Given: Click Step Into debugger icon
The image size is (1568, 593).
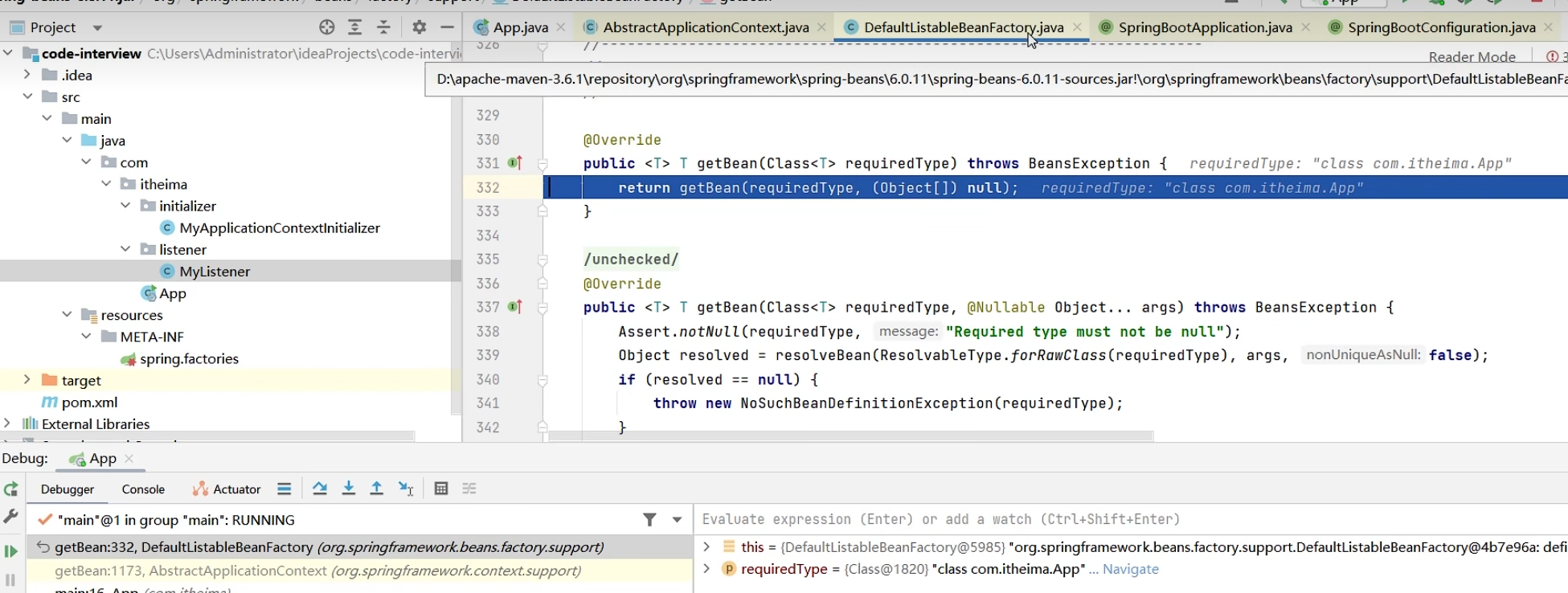Looking at the screenshot, I should click(x=349, y=489).
